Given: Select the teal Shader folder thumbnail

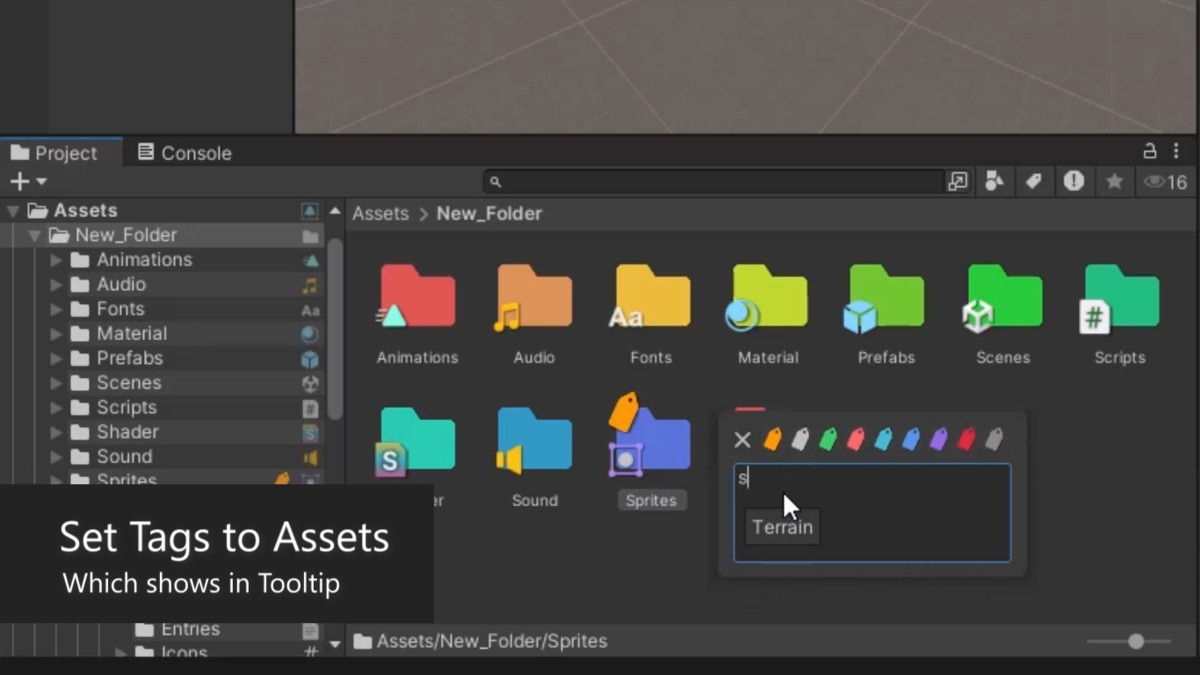Looking at the screenshot, I should (417, 441).
